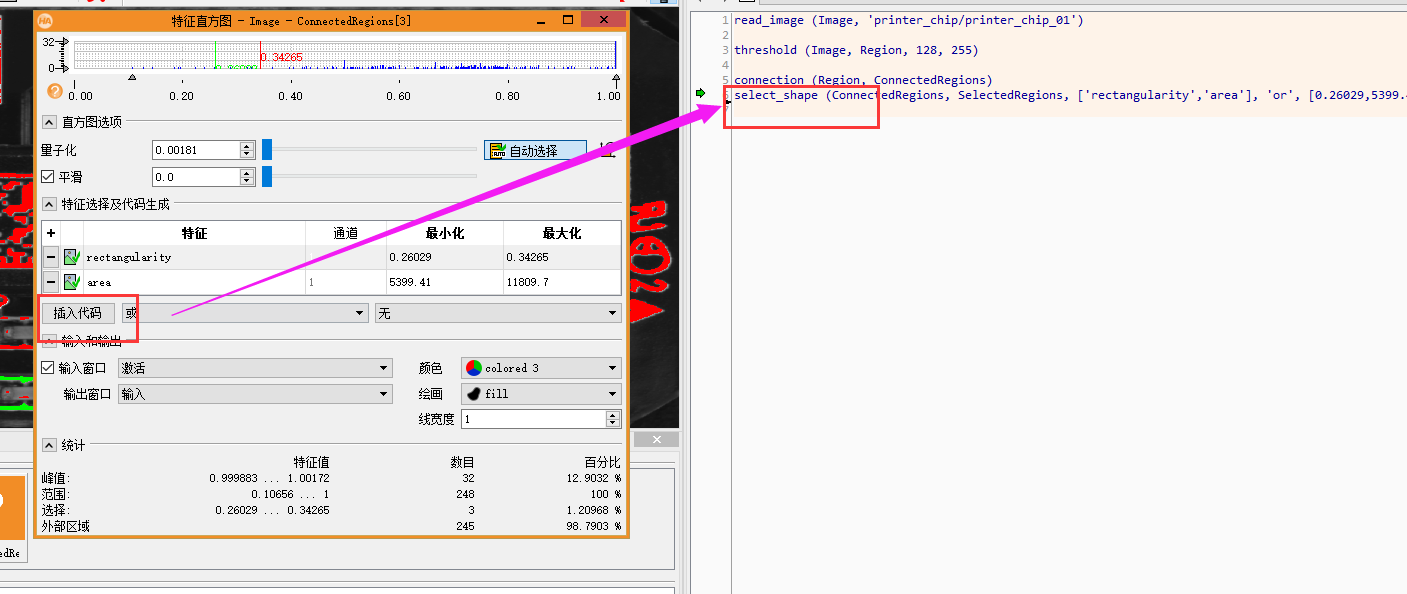Collapse the 统计 statistics section
This screenshot has width=1407, height=594.
[x=49, y=444]
